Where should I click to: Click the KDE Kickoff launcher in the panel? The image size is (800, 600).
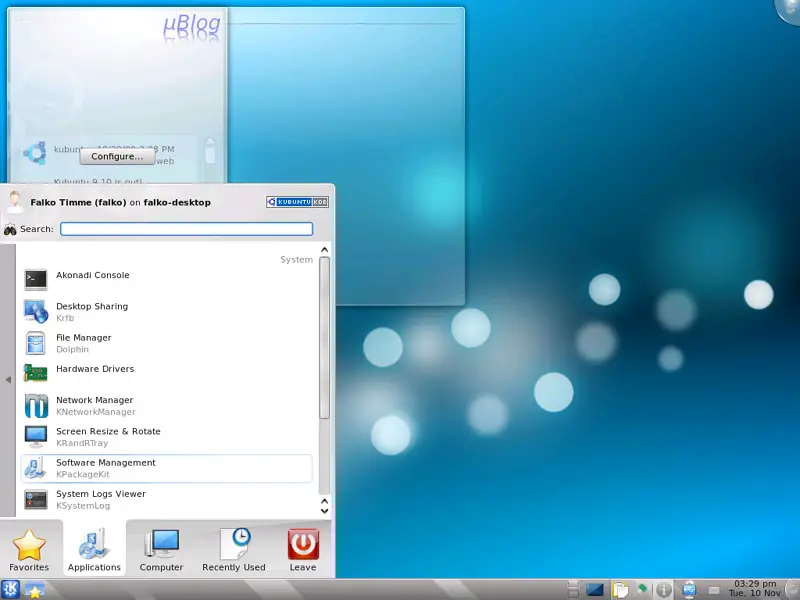tap(10, 589)
